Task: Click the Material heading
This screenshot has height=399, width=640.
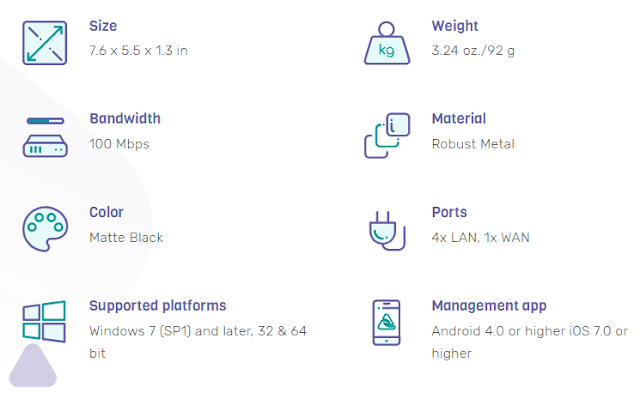Action: (x=459, y=119)
